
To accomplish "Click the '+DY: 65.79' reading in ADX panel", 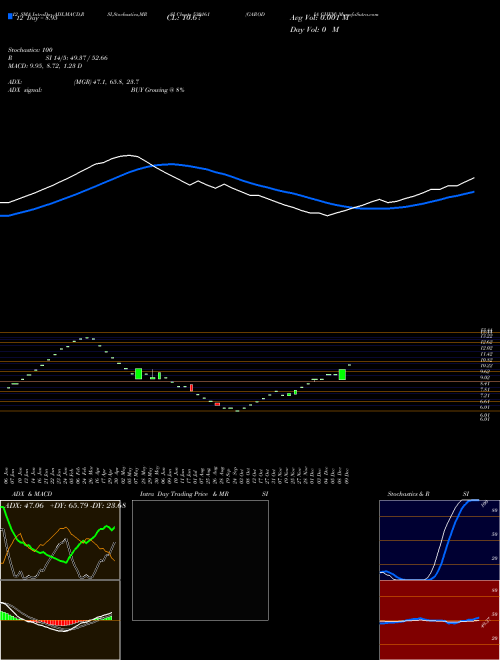I will 70,506.
